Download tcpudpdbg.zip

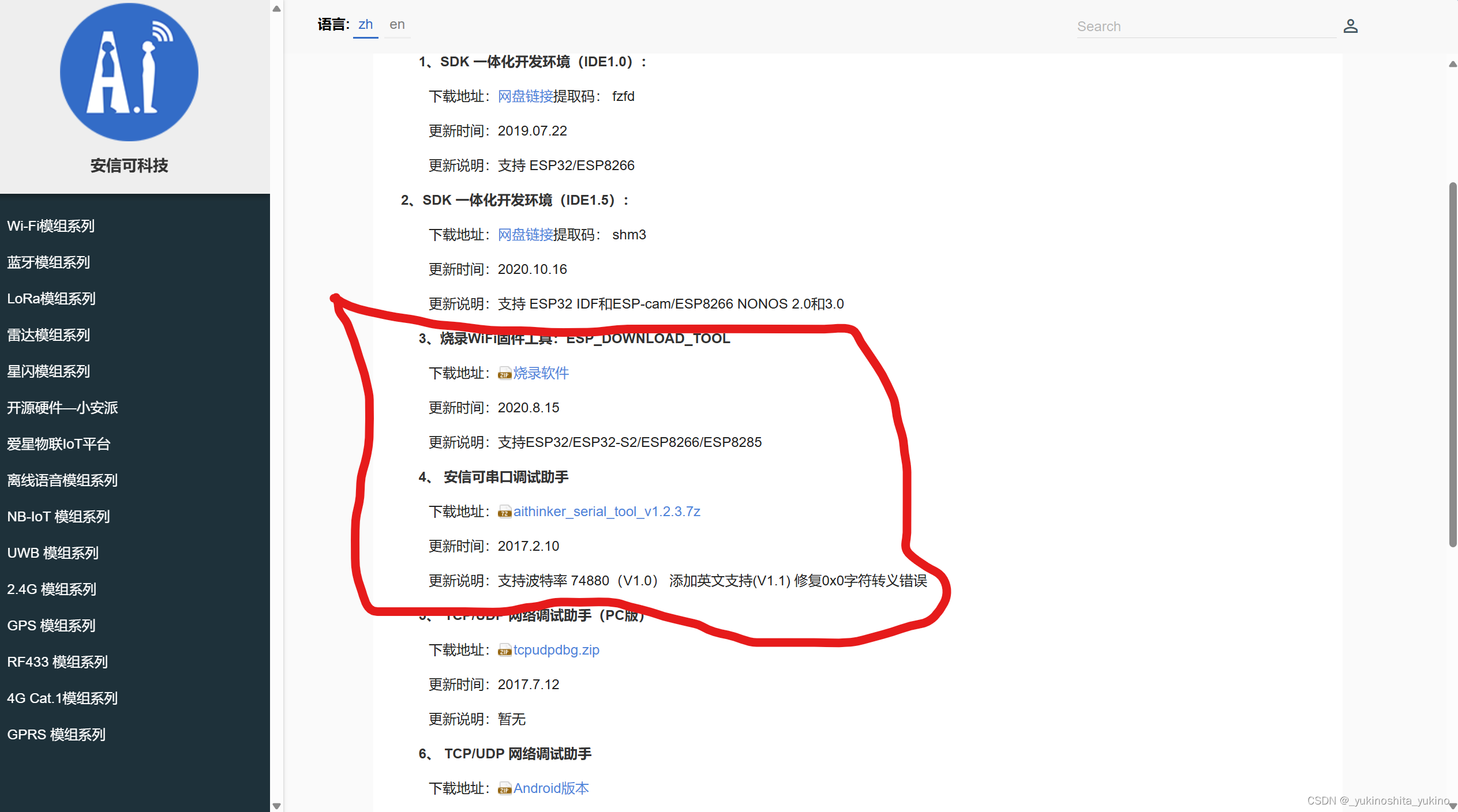[x=556, y=650]
